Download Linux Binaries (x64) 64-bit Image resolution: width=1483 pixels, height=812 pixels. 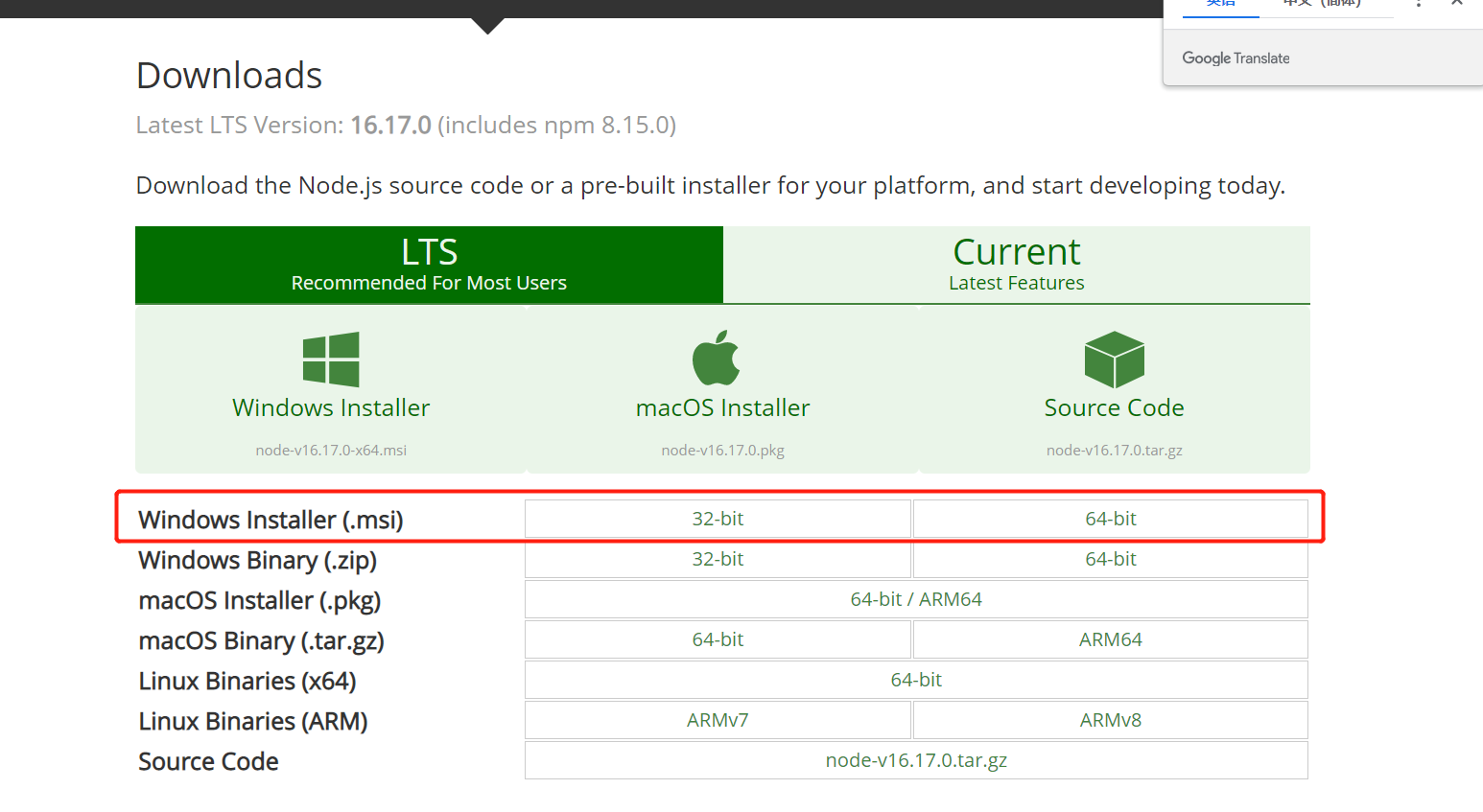pos(916,680)
